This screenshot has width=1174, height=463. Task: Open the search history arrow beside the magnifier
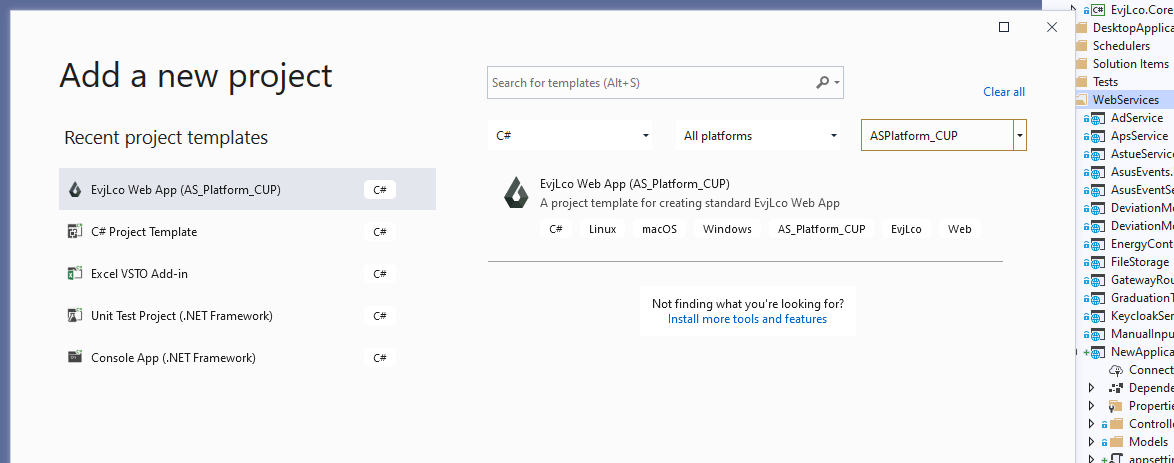[x=837, y=83]
